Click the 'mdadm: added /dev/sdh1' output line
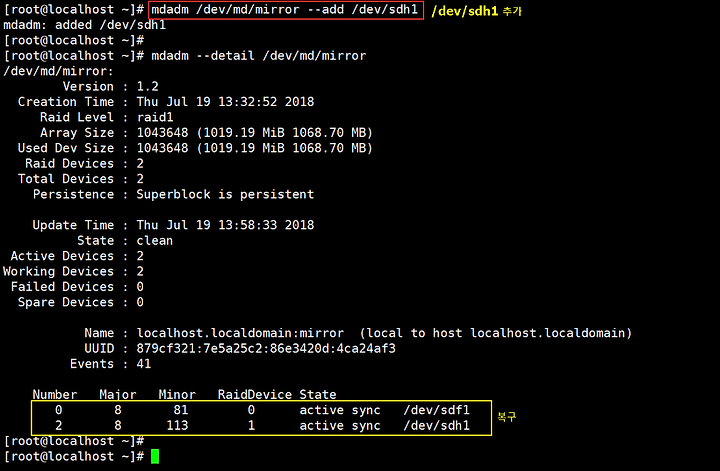Image resolution: width=720 pixels, height=471 pixels. pos(84,25)
